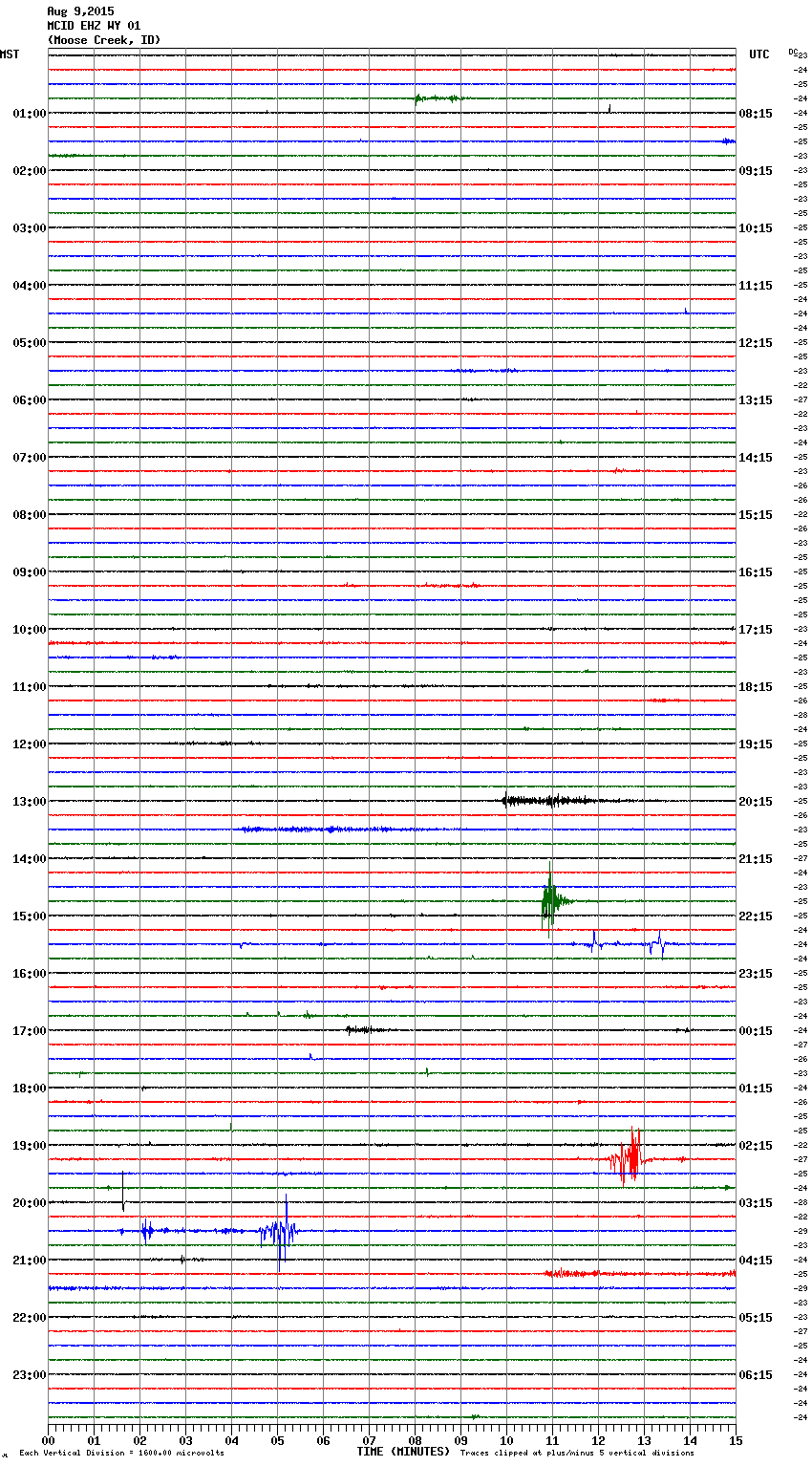Image resolution: width=812 pixels, height=1466 pixels.
Task: Select the 03:00 MST time label
Action: pos(30,227)
